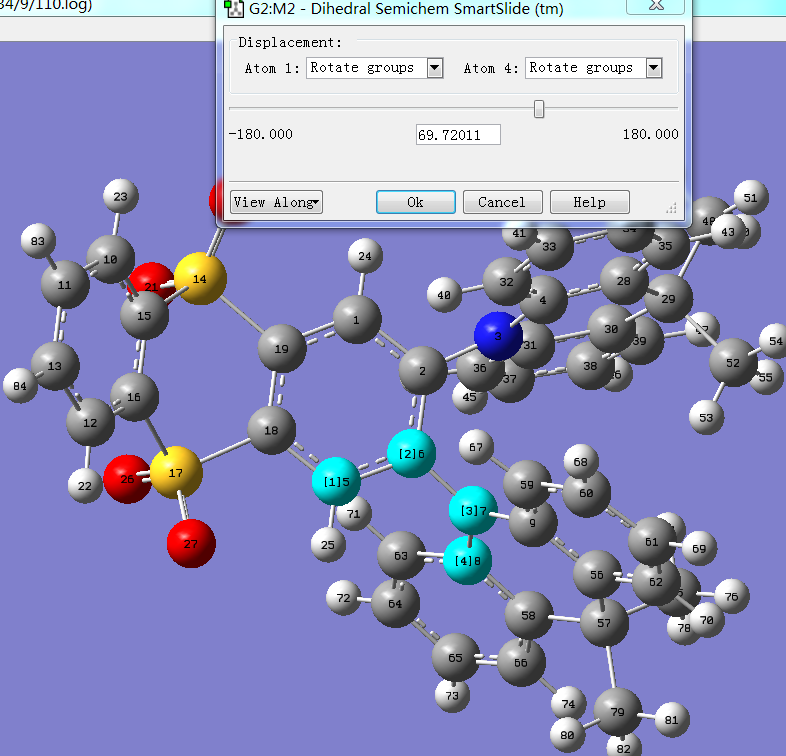Close the Dihedral SmartSlide dialog
This screenshot has width=786, height=756.
pos(656,6)
